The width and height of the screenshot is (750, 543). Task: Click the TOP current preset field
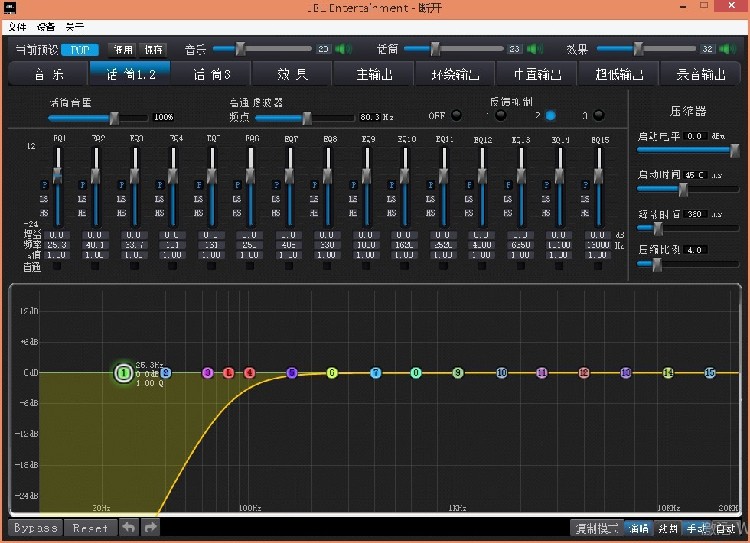click(x=80, y=49)
